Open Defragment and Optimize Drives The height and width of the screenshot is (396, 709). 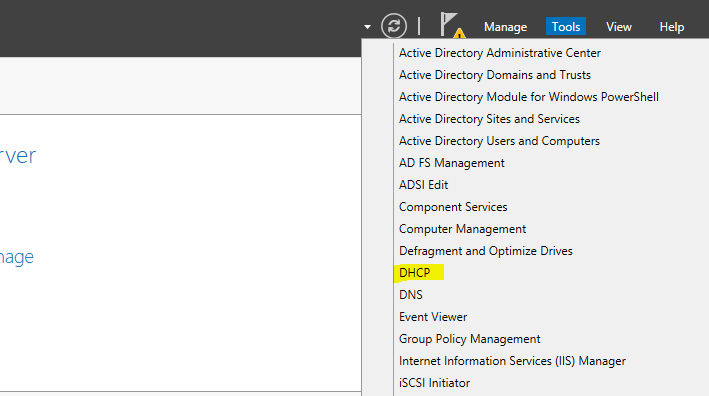point(486,251)
